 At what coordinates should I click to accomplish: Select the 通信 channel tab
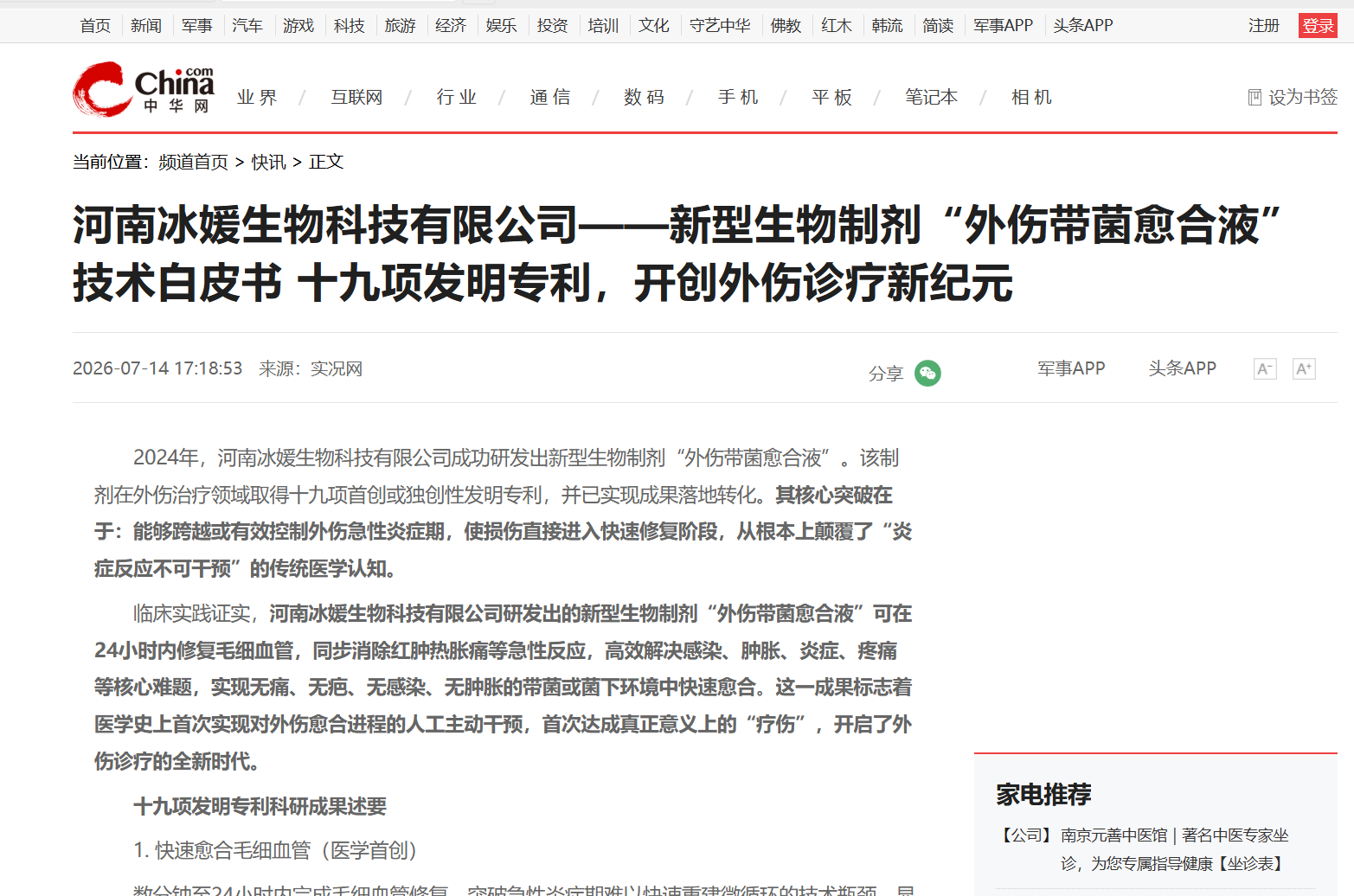(551, 98)
